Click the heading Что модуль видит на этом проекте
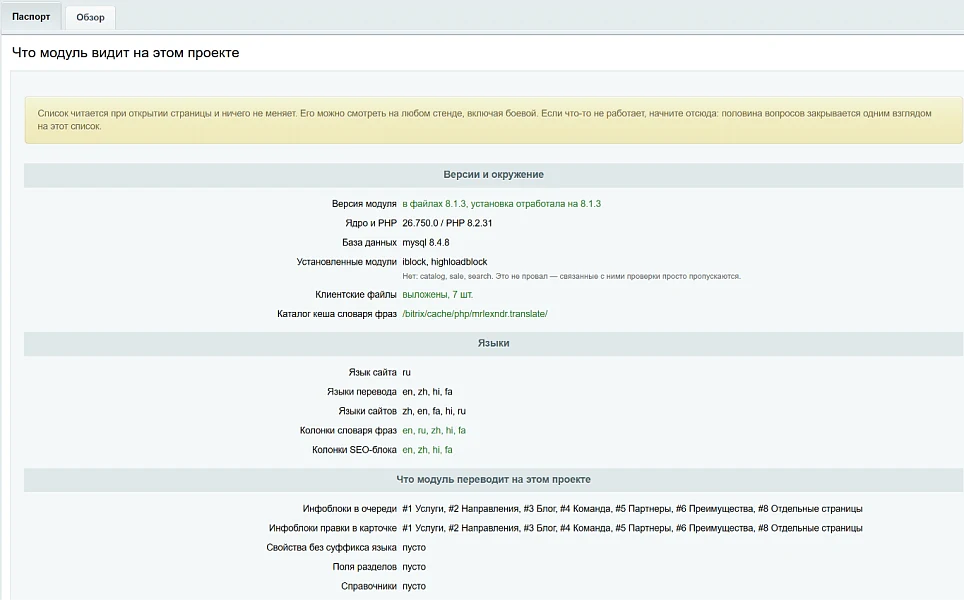964x600 pixels. pos(125,53)
